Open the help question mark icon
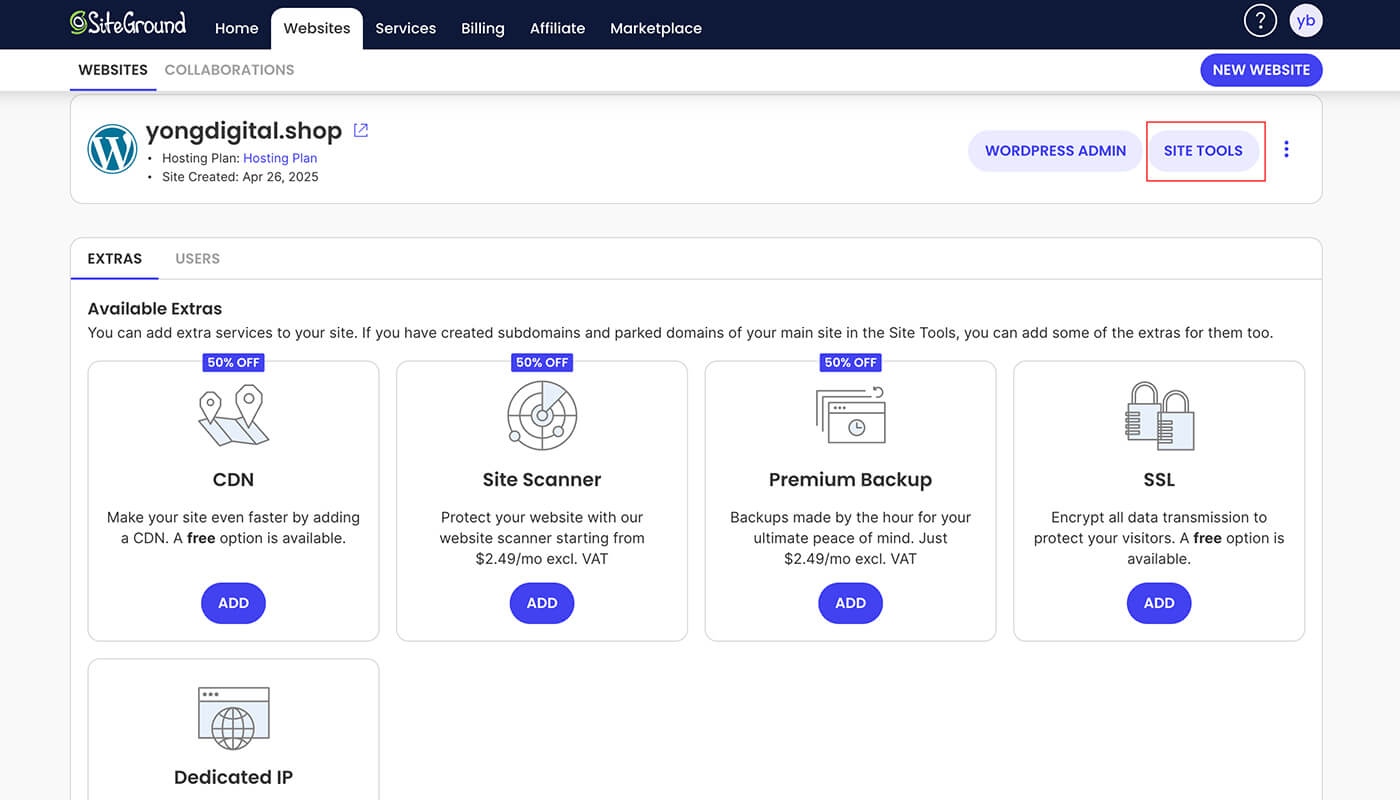The image size is (1400, 800). tap(1260, 20)
